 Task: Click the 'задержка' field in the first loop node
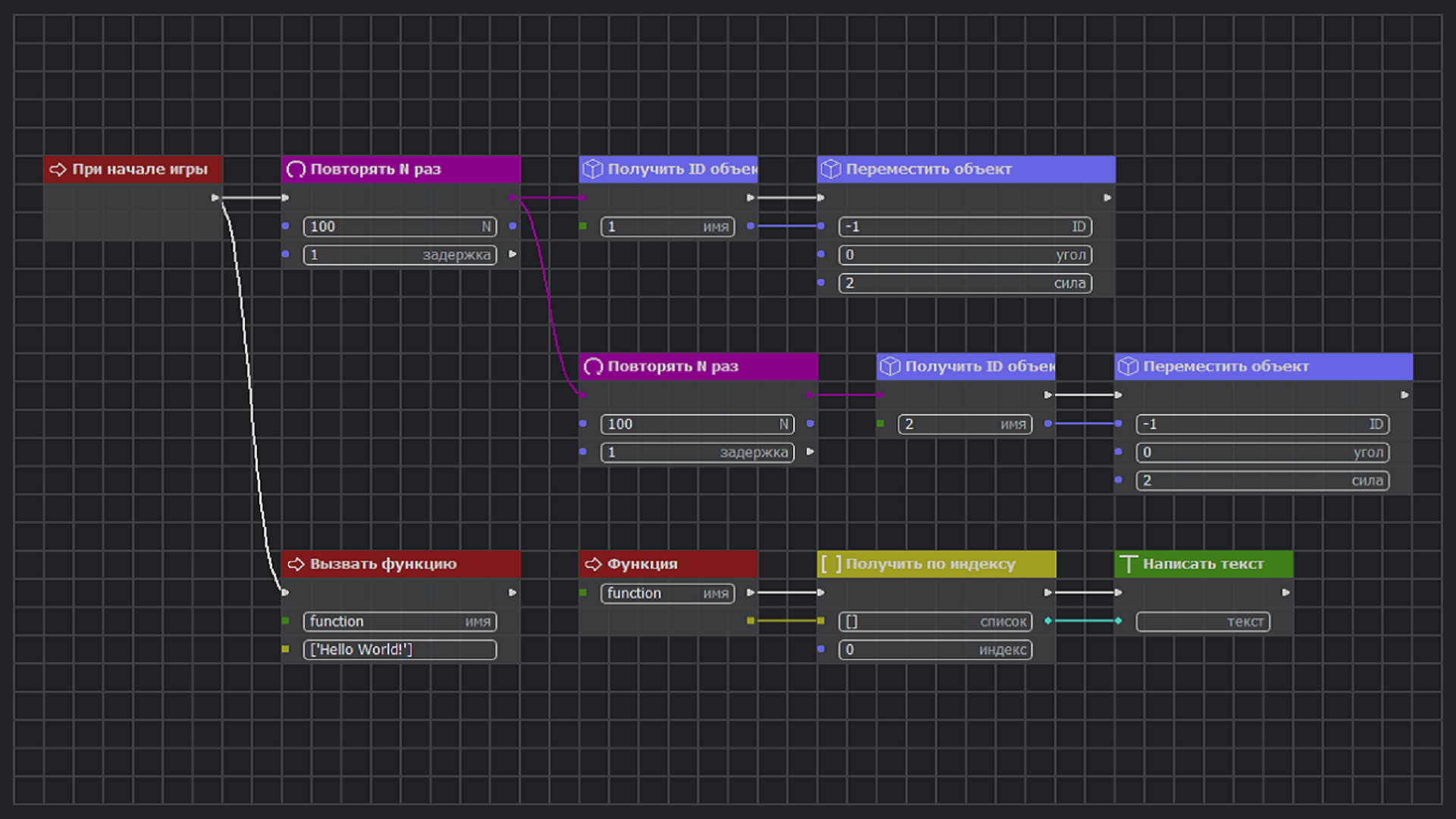(x=400, y=255)
